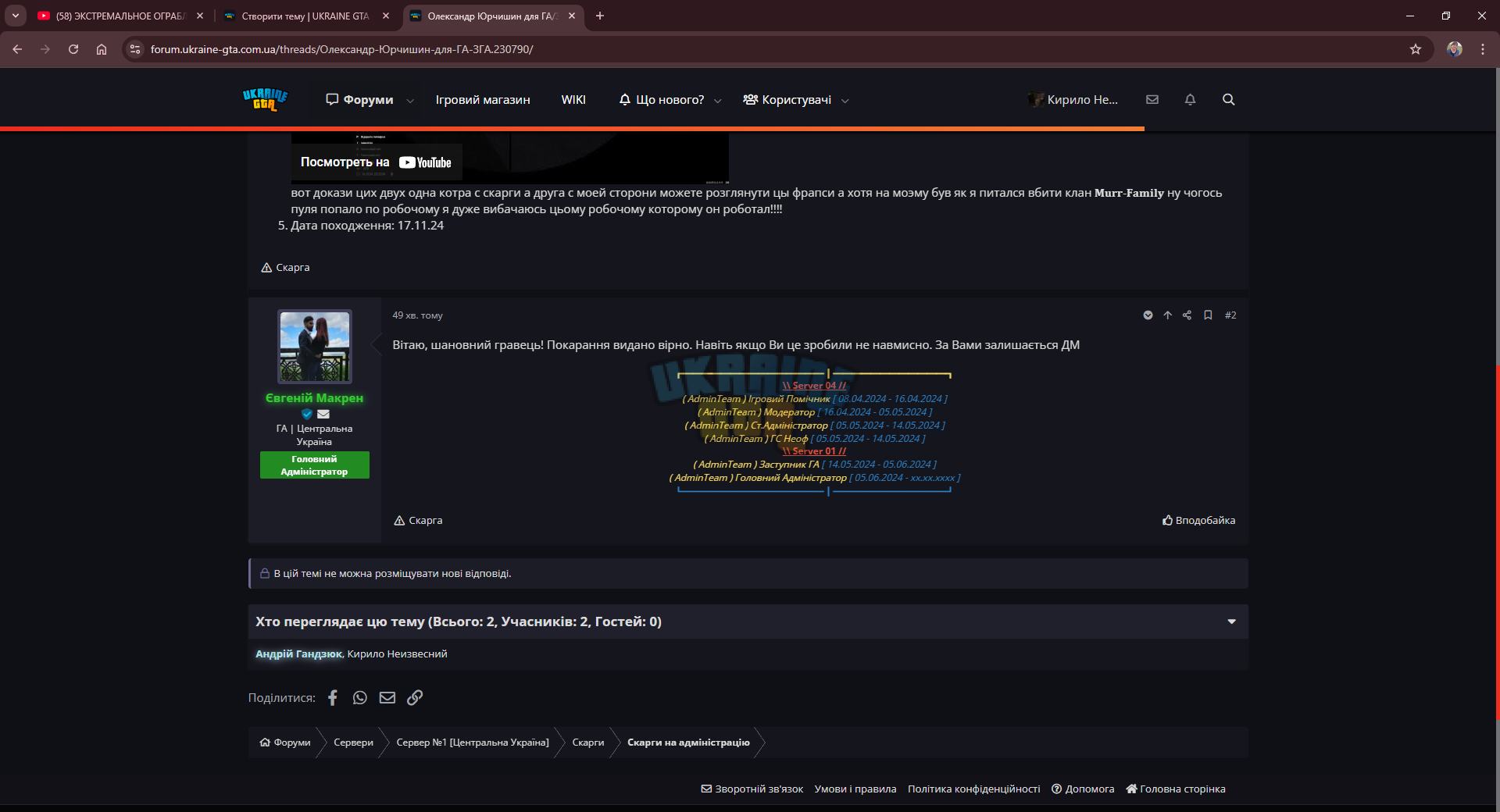Collapse the thread viewers panel
Screen dimensions: 1500x812
pos(1232,622)
